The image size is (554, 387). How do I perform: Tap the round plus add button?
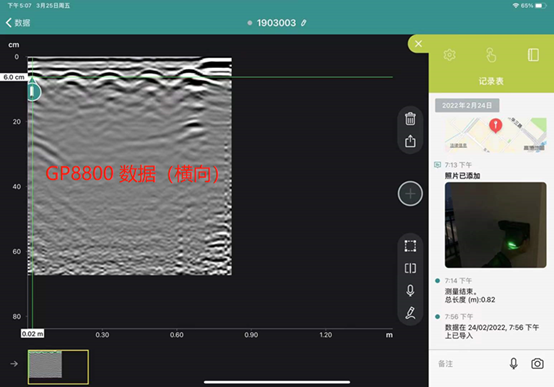click(410, 194)
